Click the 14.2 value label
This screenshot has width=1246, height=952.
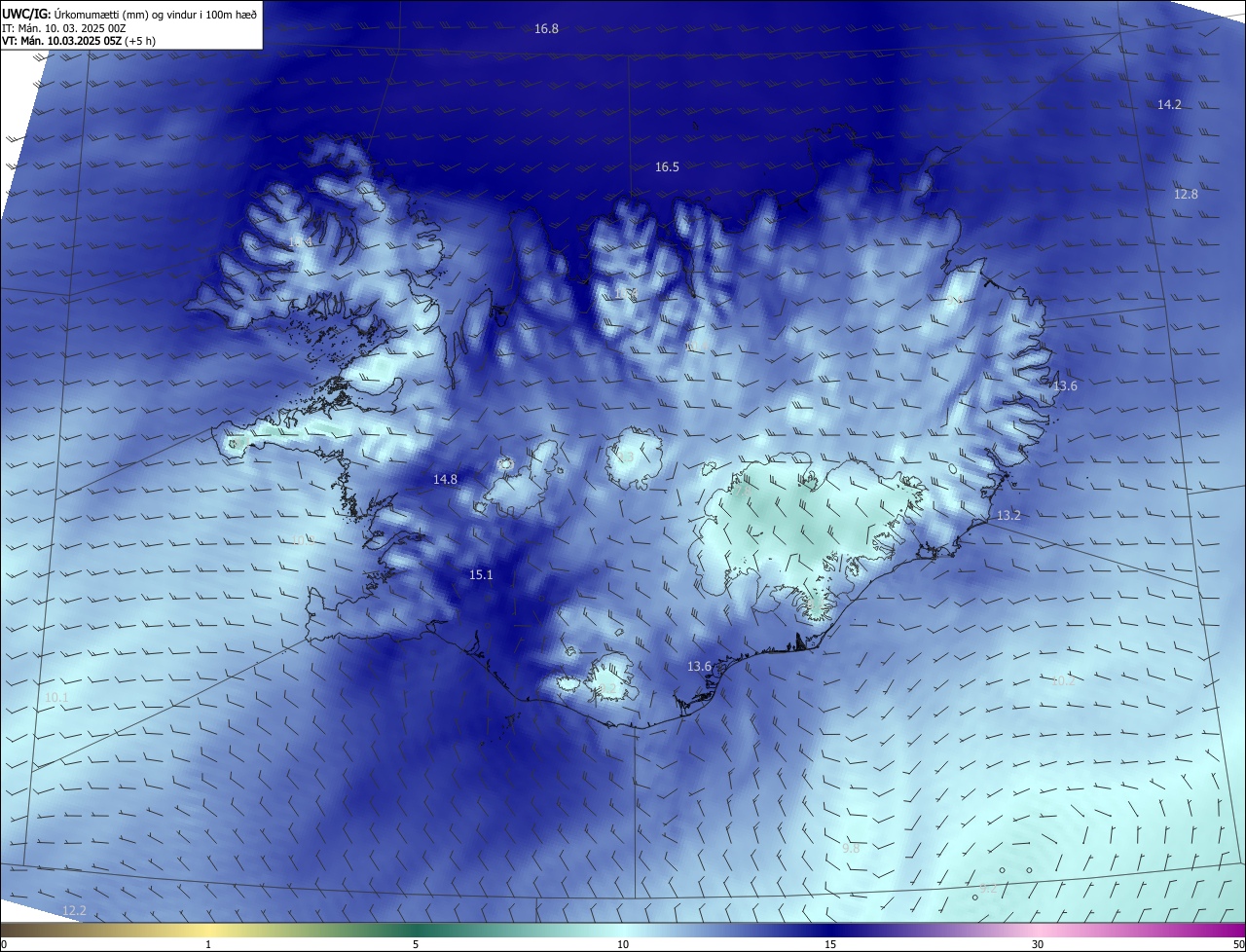(x=1169, y=104)
